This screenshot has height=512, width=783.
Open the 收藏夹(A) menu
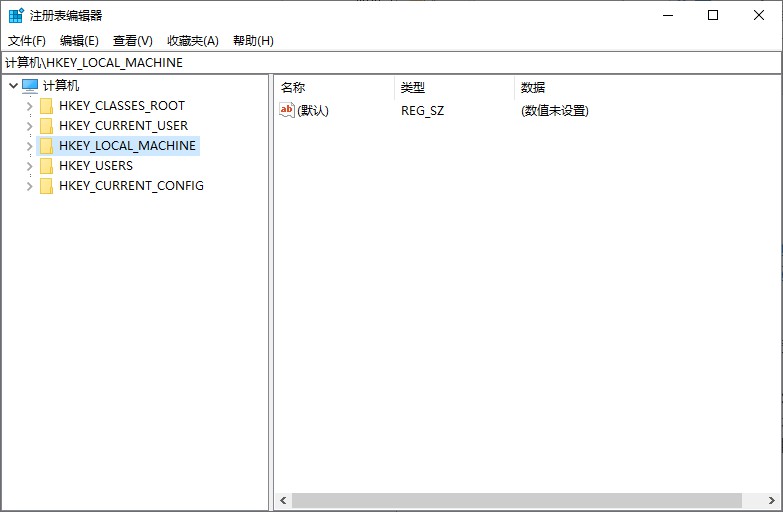[x=192, y=40]
